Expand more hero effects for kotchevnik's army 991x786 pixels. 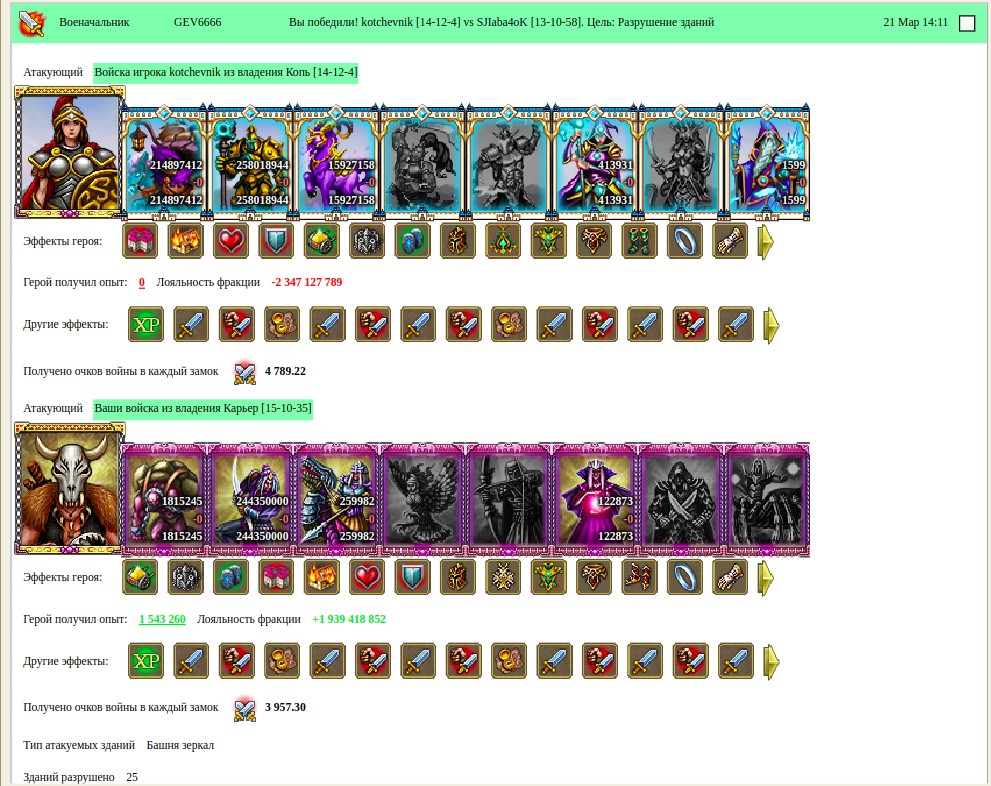point(765,241)
